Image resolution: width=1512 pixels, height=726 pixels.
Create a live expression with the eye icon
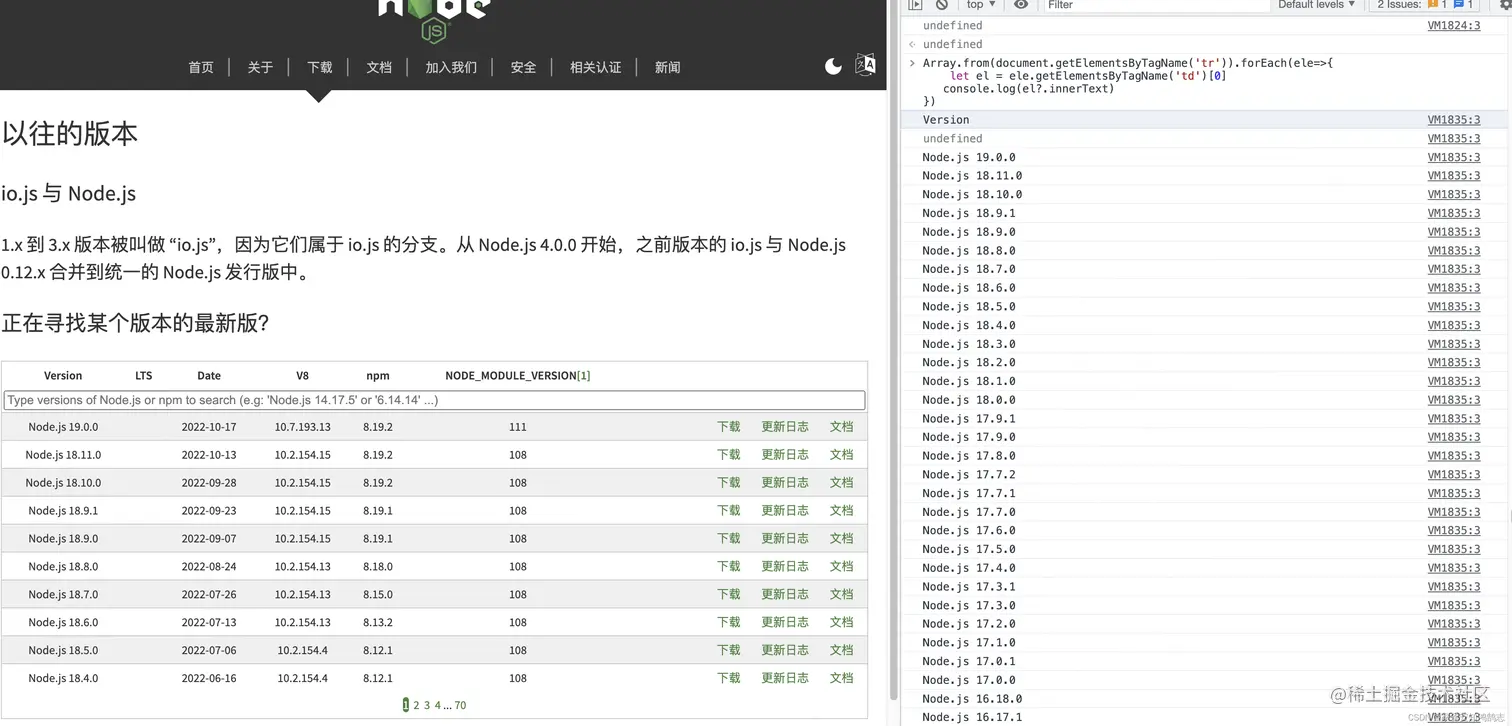pyautogui.click(x=1020, y=5)
